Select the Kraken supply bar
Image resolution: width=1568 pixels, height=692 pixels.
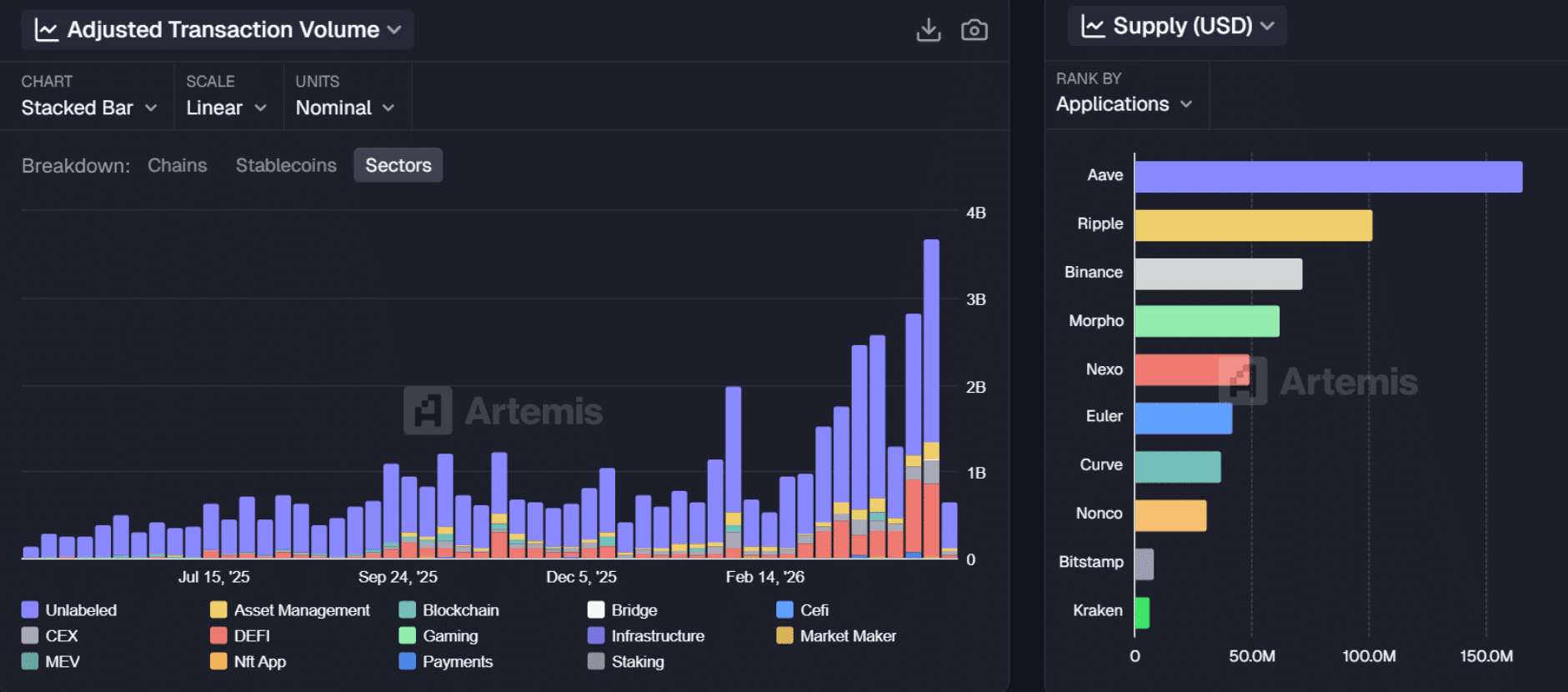1142,612
